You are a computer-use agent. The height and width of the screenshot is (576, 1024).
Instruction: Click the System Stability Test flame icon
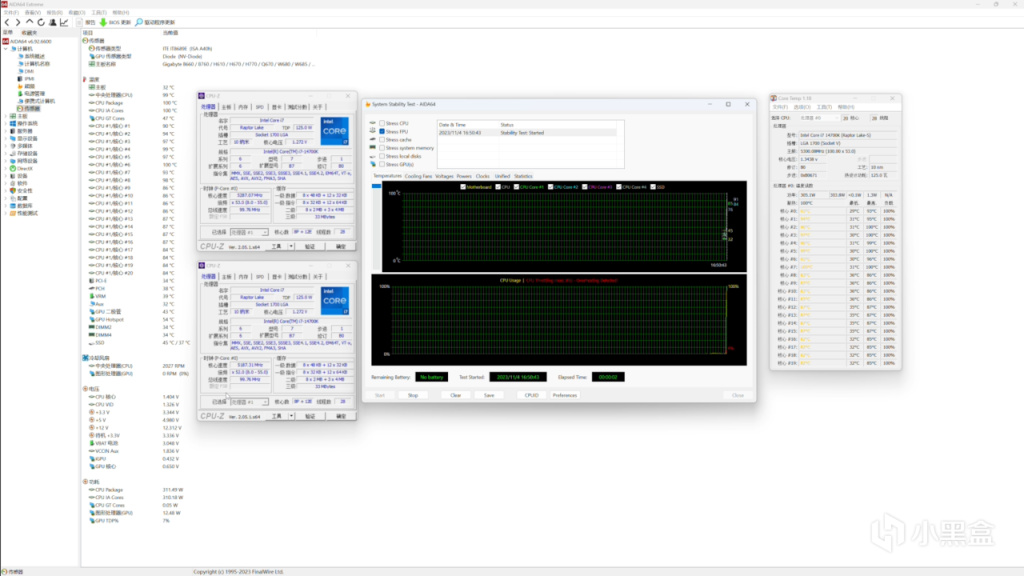click(368, 104)
